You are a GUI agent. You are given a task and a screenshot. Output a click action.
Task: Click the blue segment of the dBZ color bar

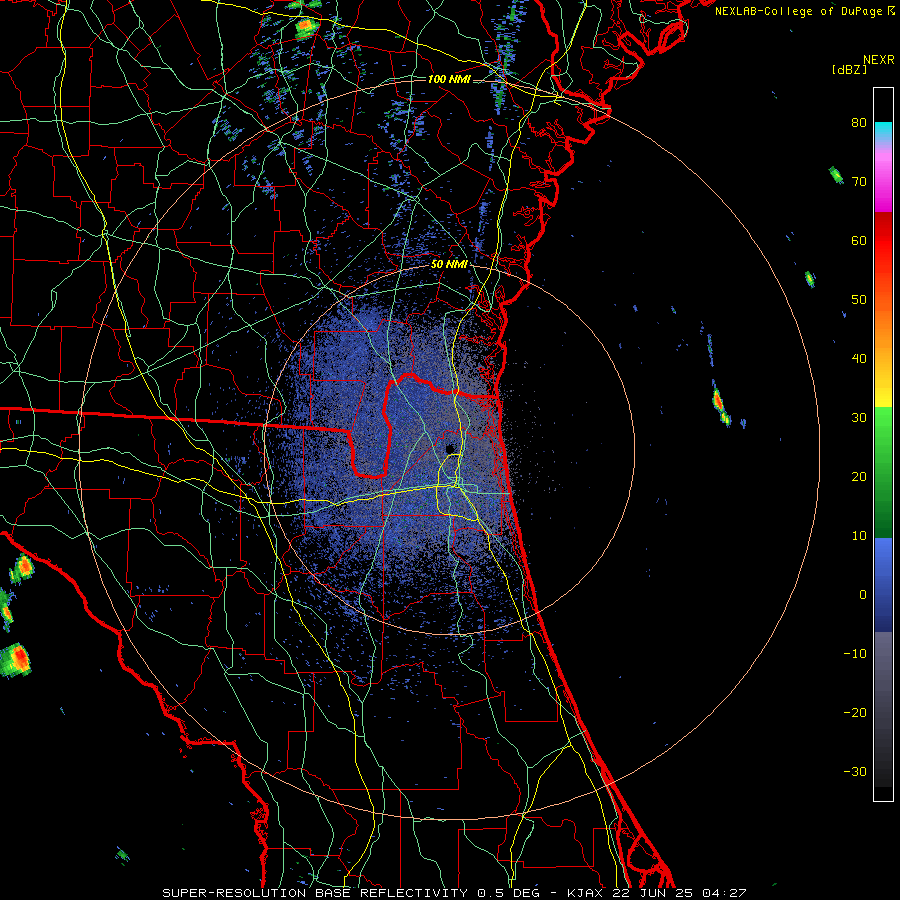[883, 584]
